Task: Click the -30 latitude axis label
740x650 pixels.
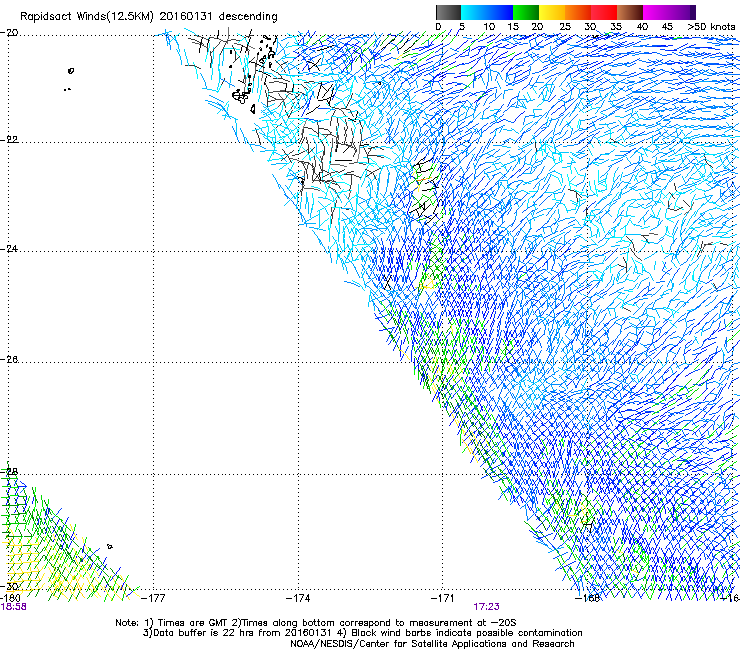Action: (x=9, y=586)
